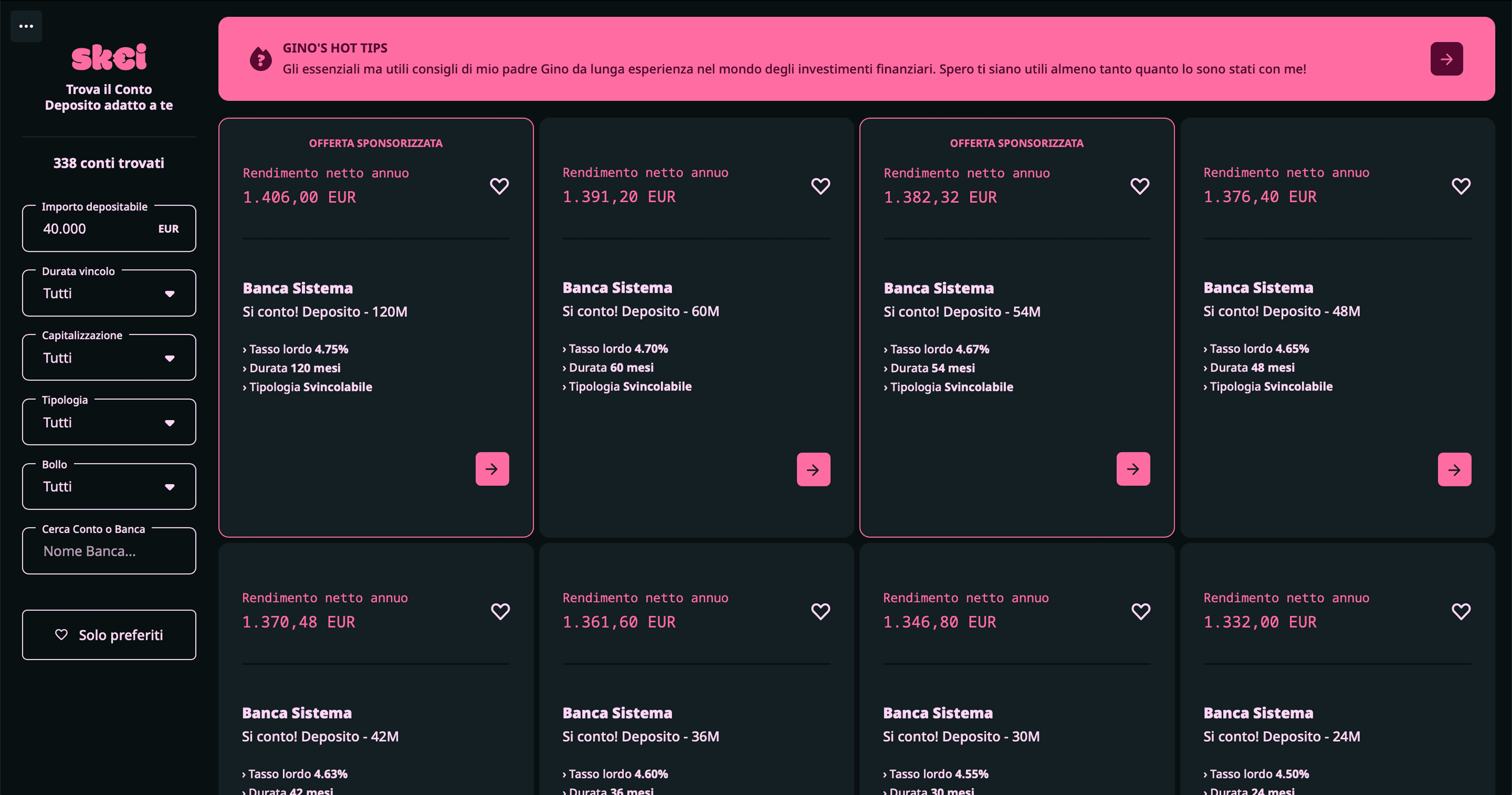Favorite the Si conto! Deposito - 120M offer
The width and height of the screenshot is (1512, 795).
pyautogui.click(x=499, y=186)
